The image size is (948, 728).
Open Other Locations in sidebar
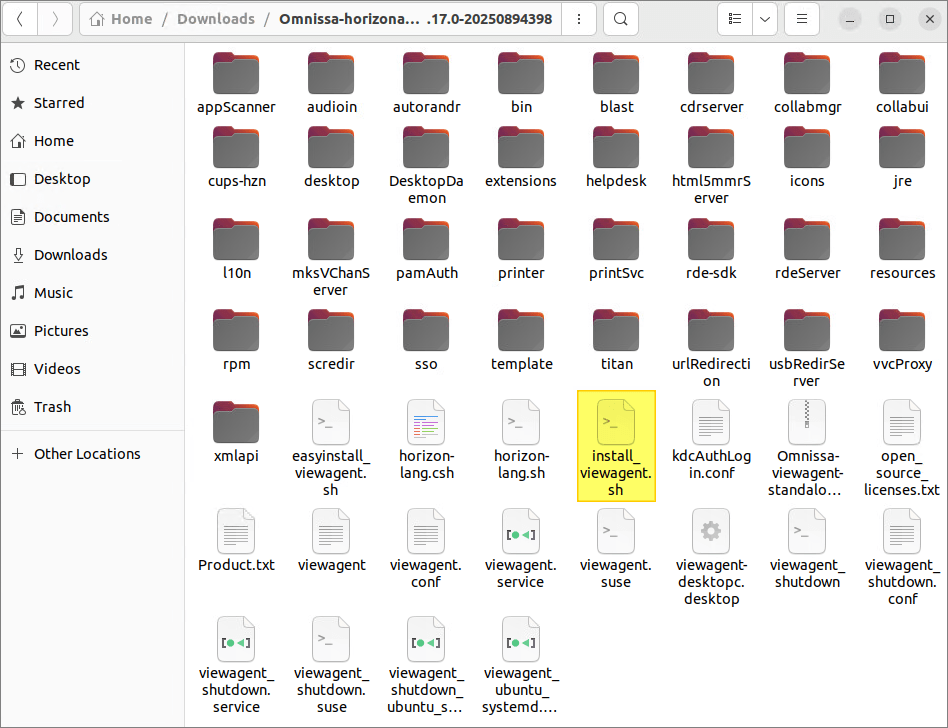[x=87, y=454]
